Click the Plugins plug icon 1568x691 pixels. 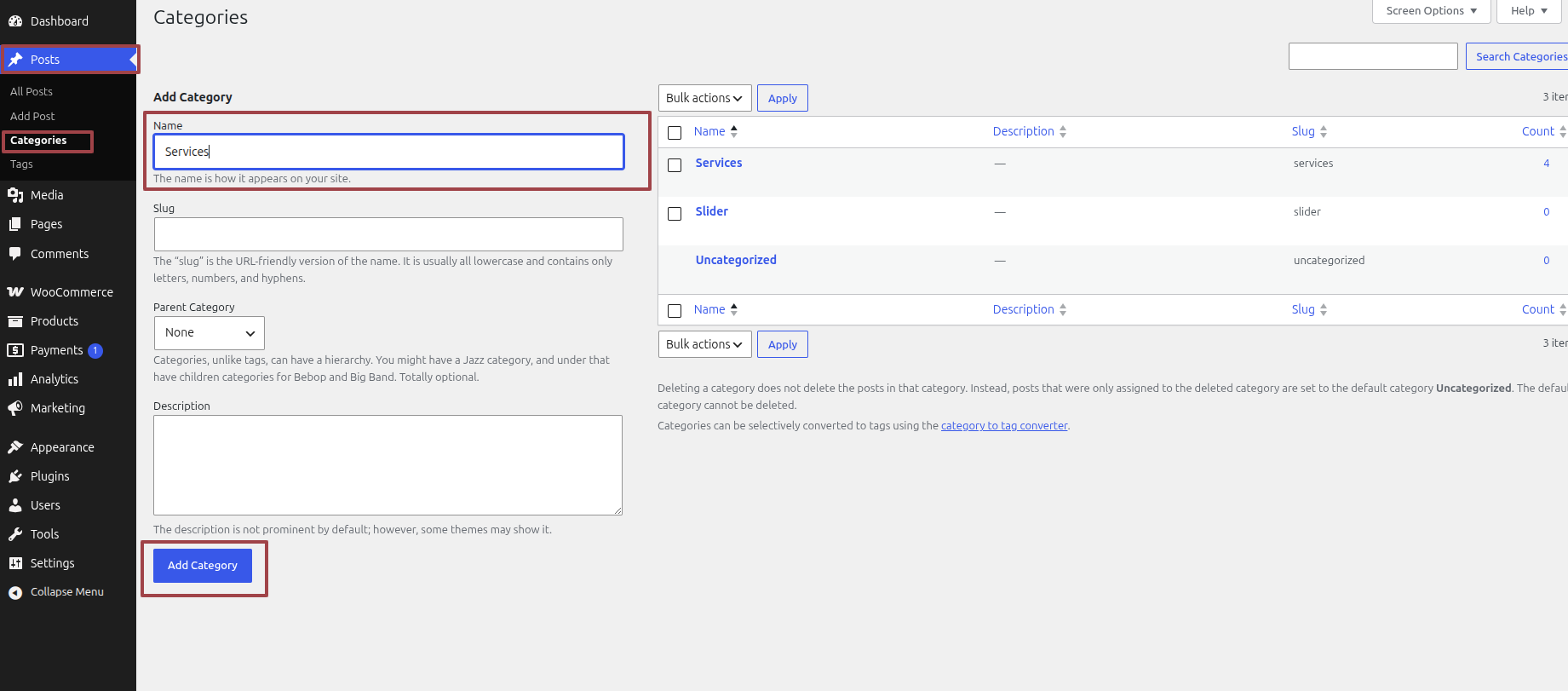(15, 476)
